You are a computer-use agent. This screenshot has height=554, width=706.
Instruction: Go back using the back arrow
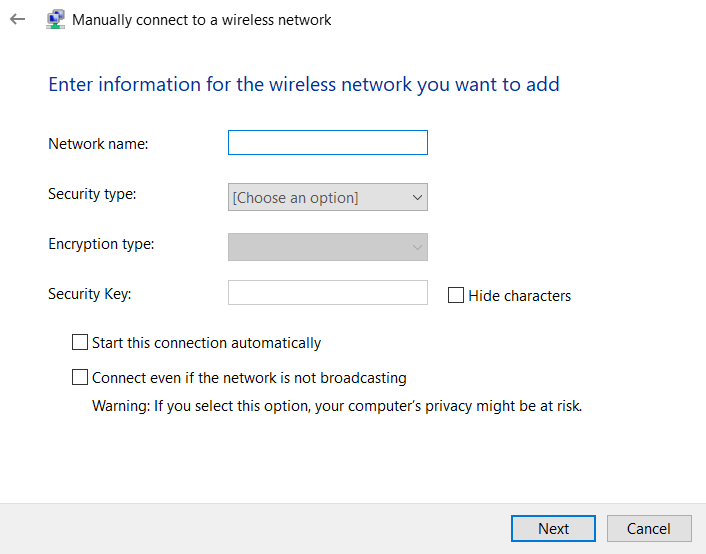click(x=18, y=19)
